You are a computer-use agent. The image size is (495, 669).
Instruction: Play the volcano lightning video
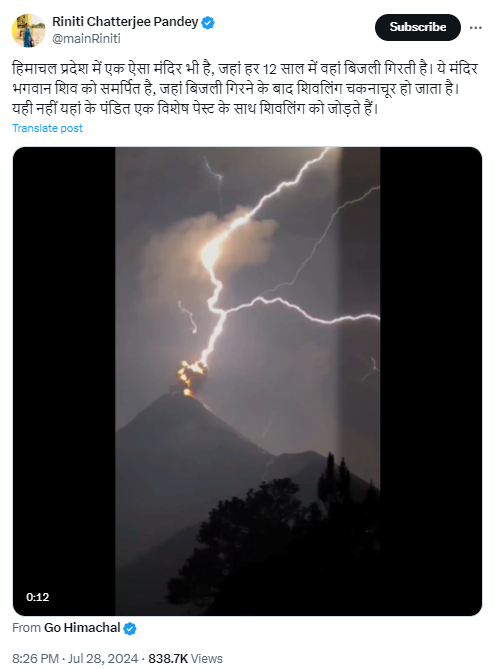[x=248, y=381]
